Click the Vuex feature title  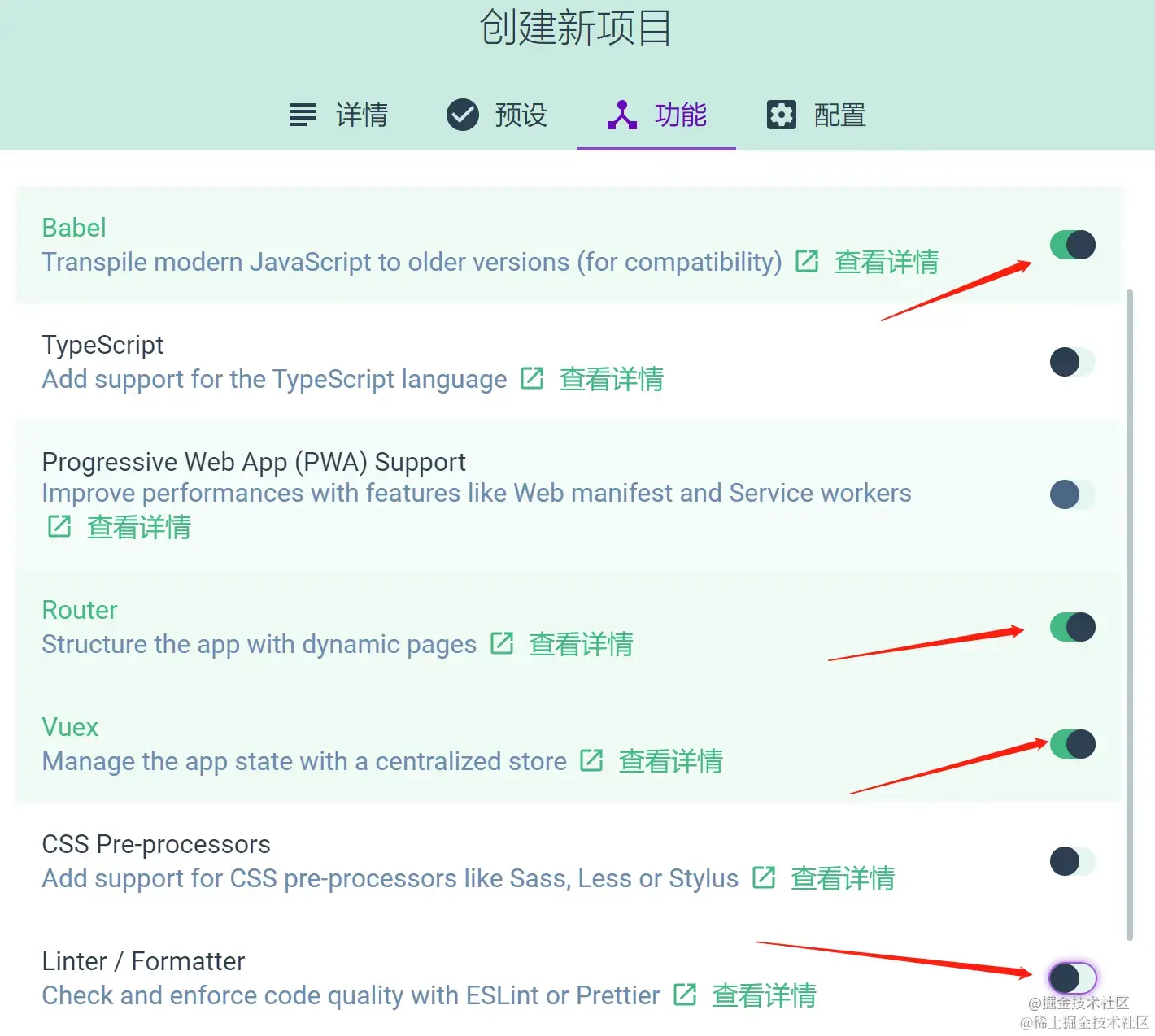coord(70,727)
